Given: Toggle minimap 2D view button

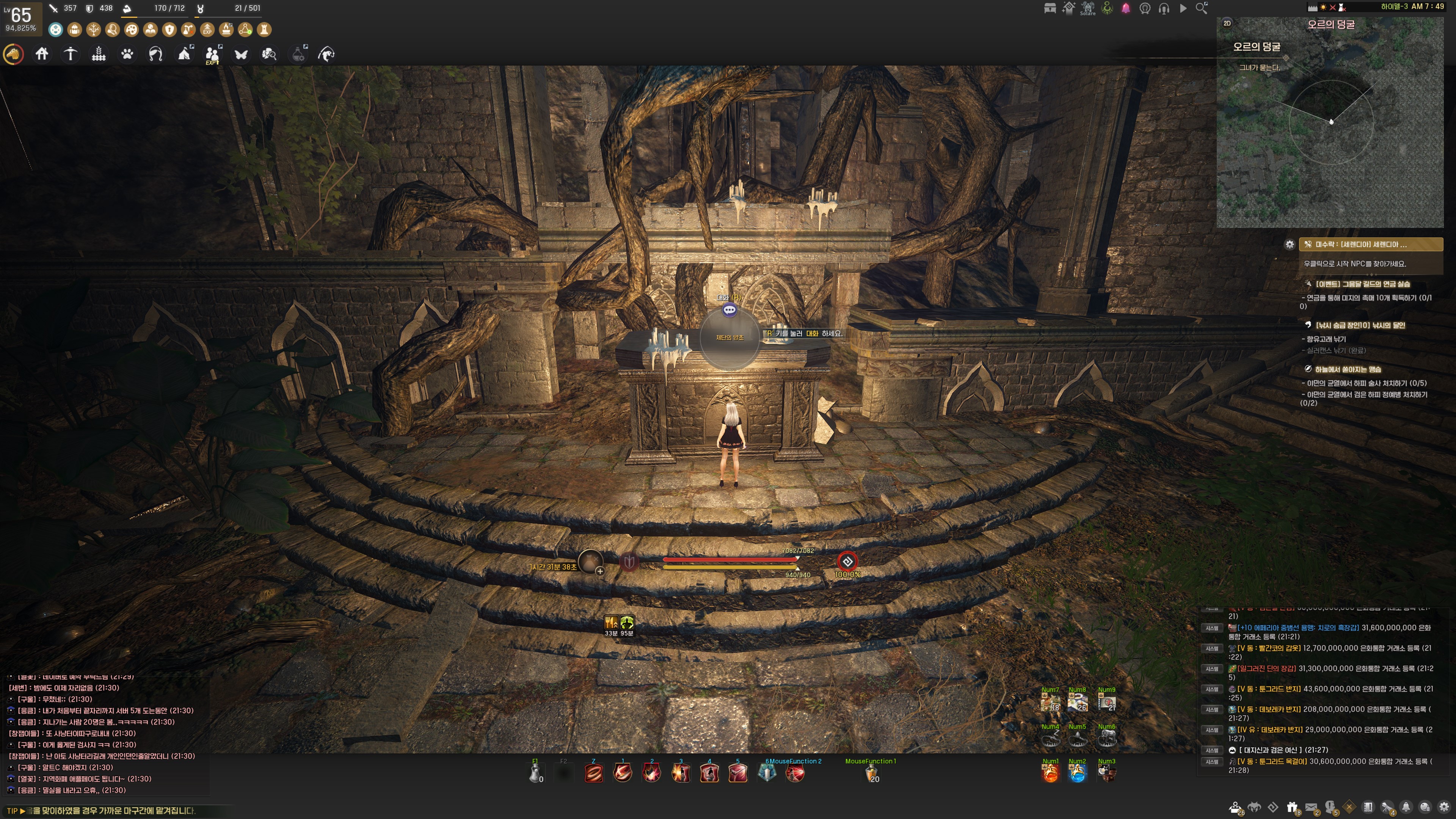Looking at the screenshot, I should [1227, 23].
